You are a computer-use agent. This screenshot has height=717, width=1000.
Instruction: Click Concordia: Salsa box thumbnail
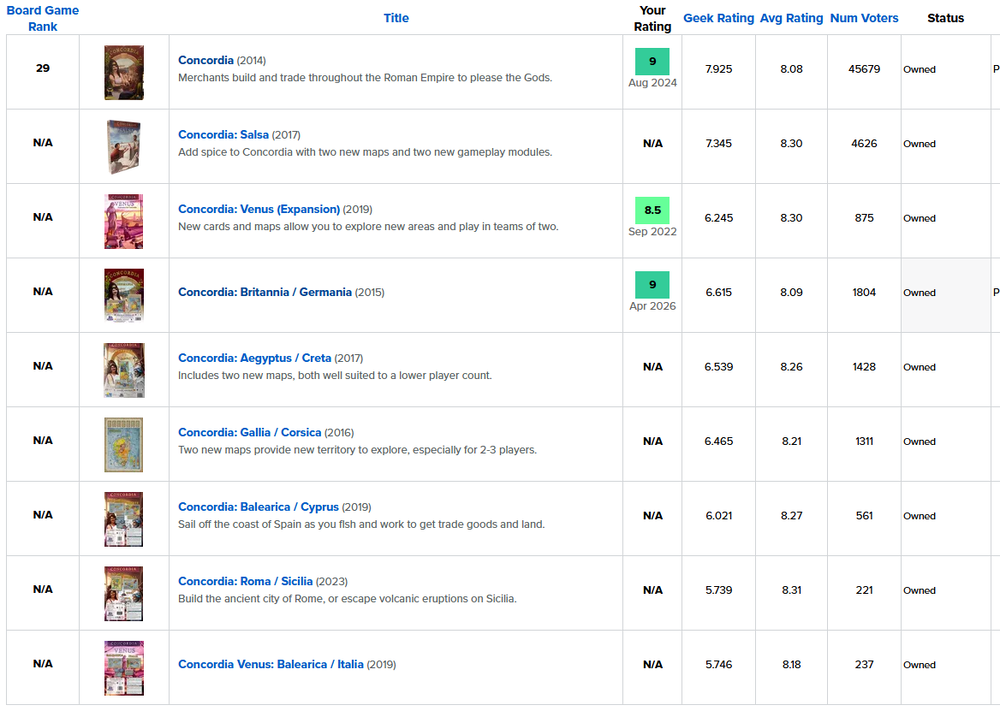pos(124,147)
